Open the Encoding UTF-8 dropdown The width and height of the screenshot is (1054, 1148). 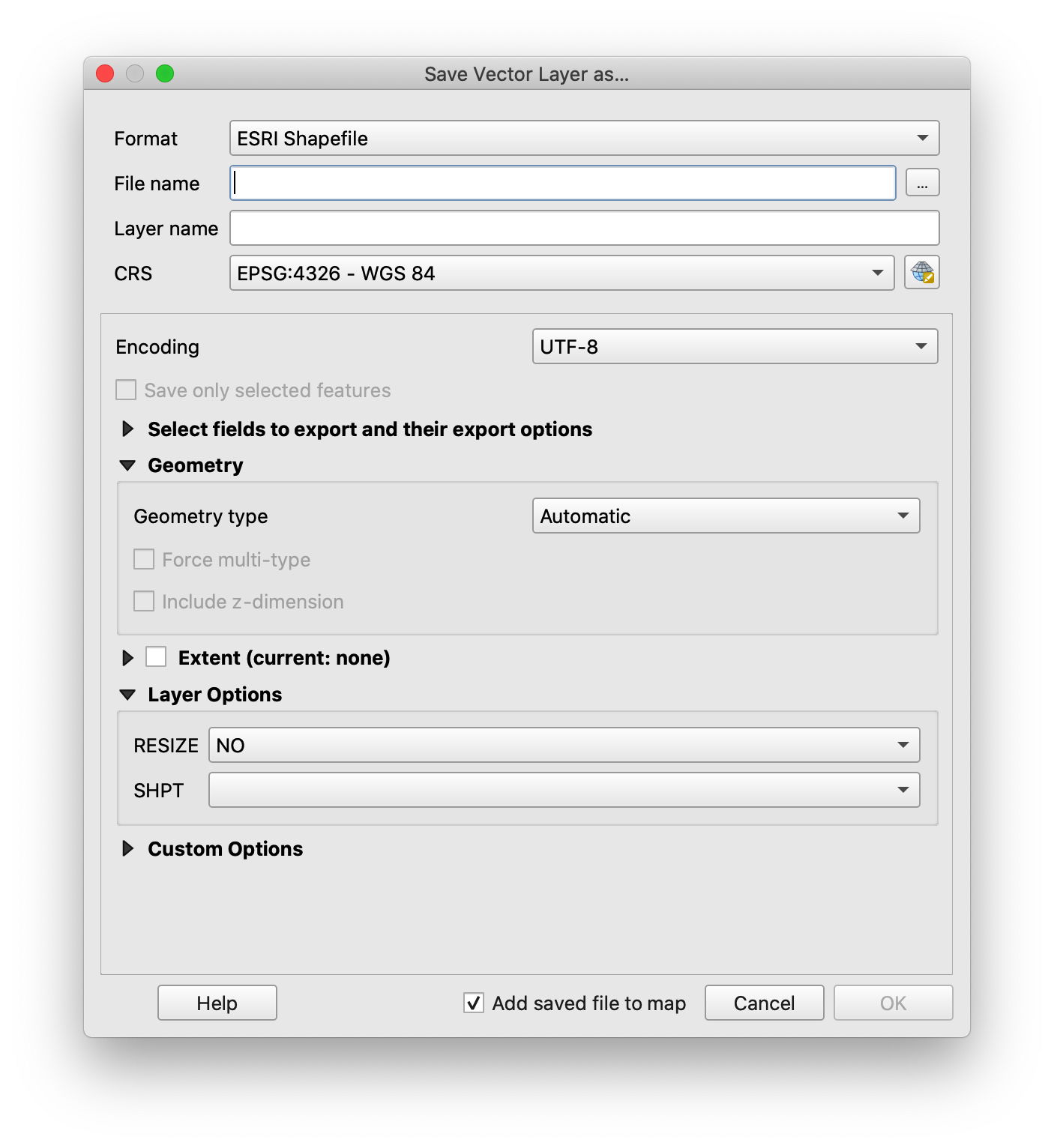(x=735, y=346)
